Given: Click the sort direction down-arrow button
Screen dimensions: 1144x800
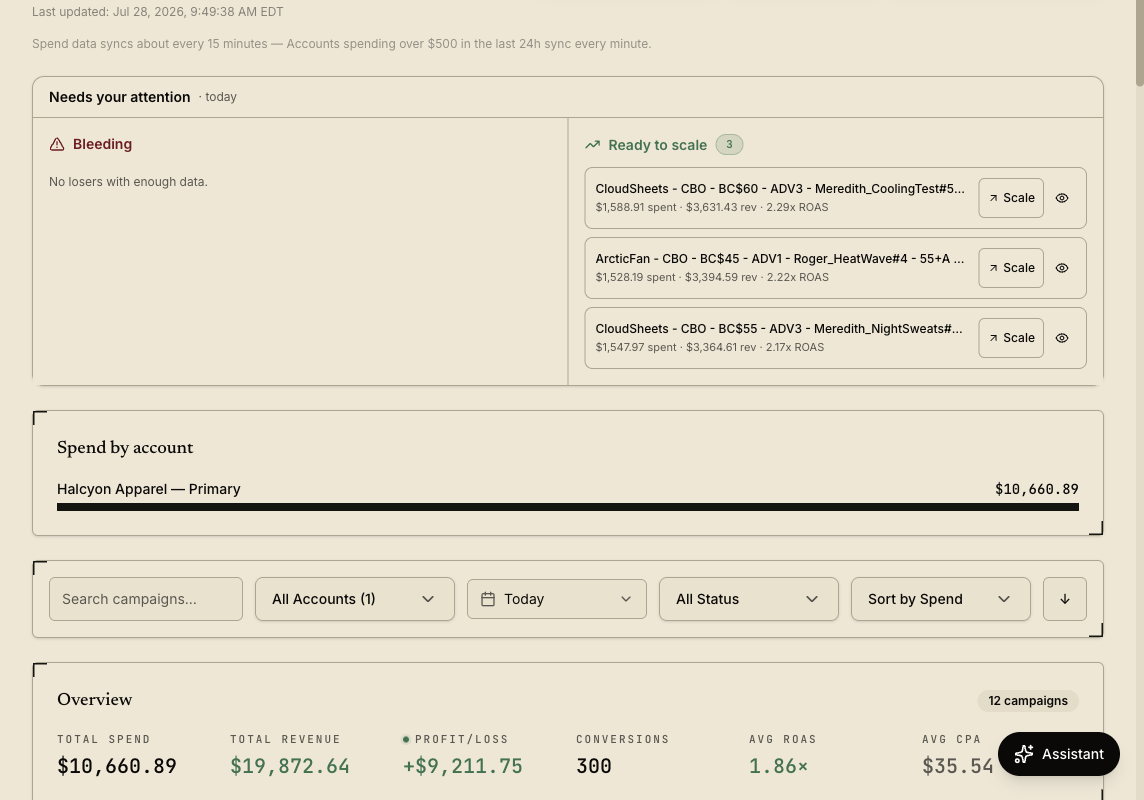Looking at the screenshot, I should 1064,599.
